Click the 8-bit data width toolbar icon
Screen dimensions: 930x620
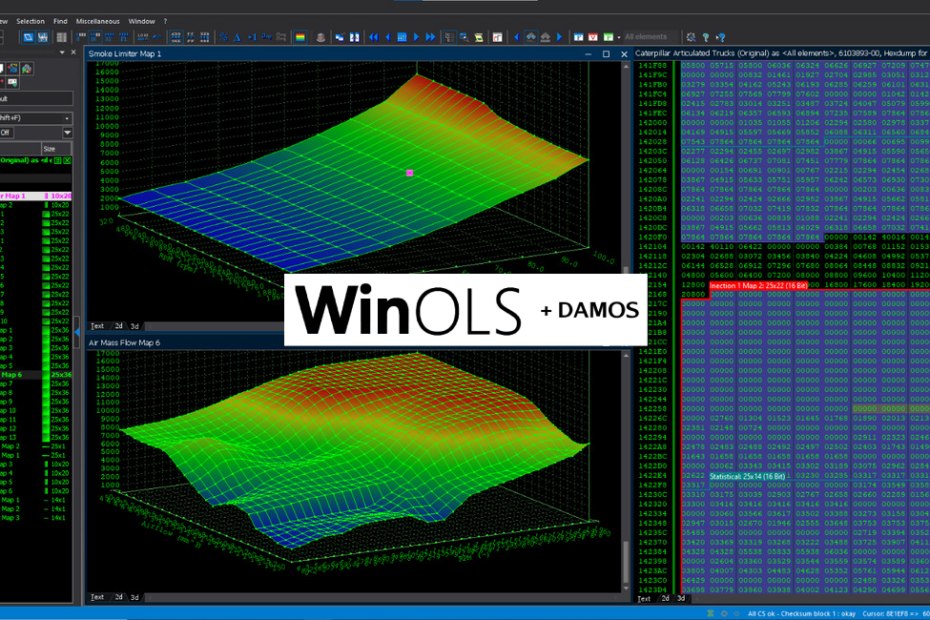tap(81, 37)
